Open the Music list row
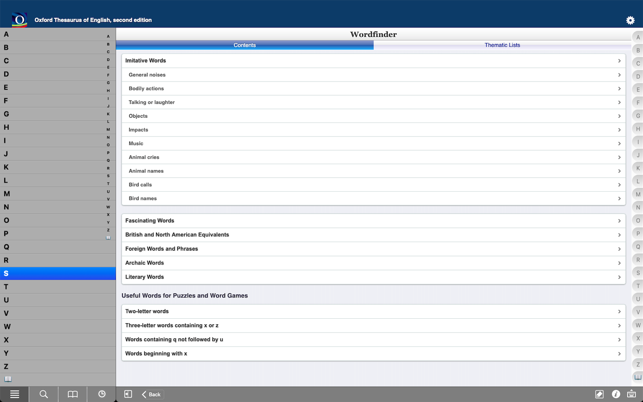 click(374, 144)
